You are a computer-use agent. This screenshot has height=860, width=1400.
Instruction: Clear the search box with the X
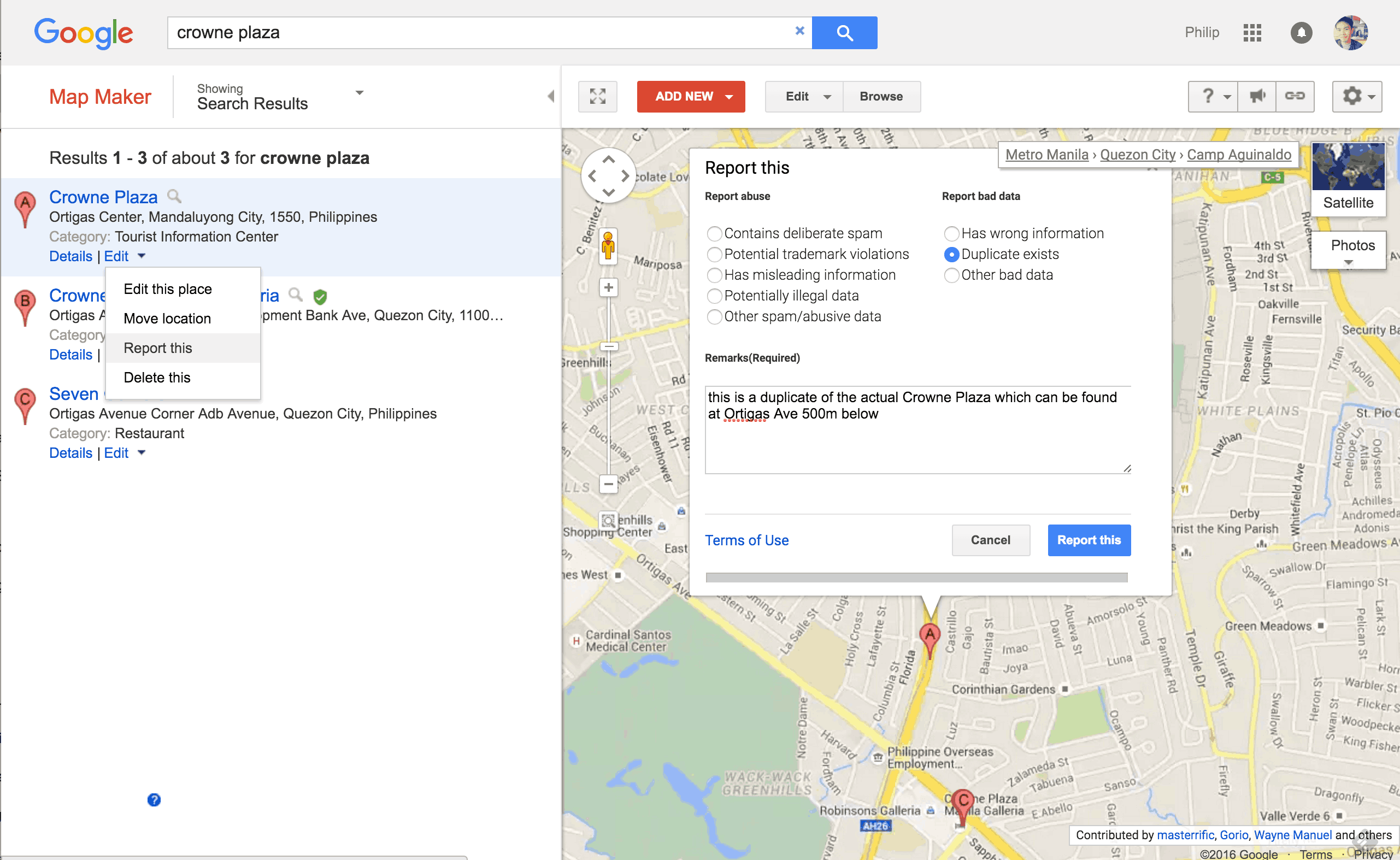click(x=799, y=31)
